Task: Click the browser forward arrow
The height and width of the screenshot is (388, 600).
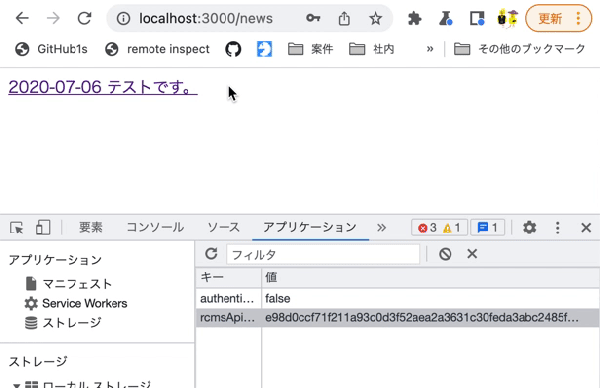Action: [x=53, y=18]
